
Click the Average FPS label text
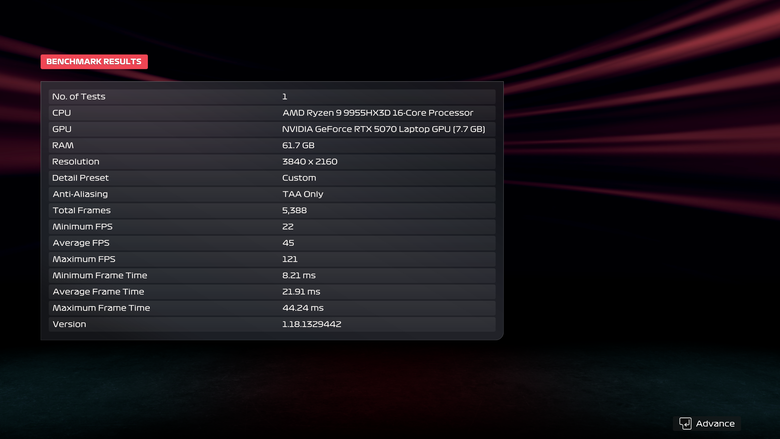(x=81, y=243)
